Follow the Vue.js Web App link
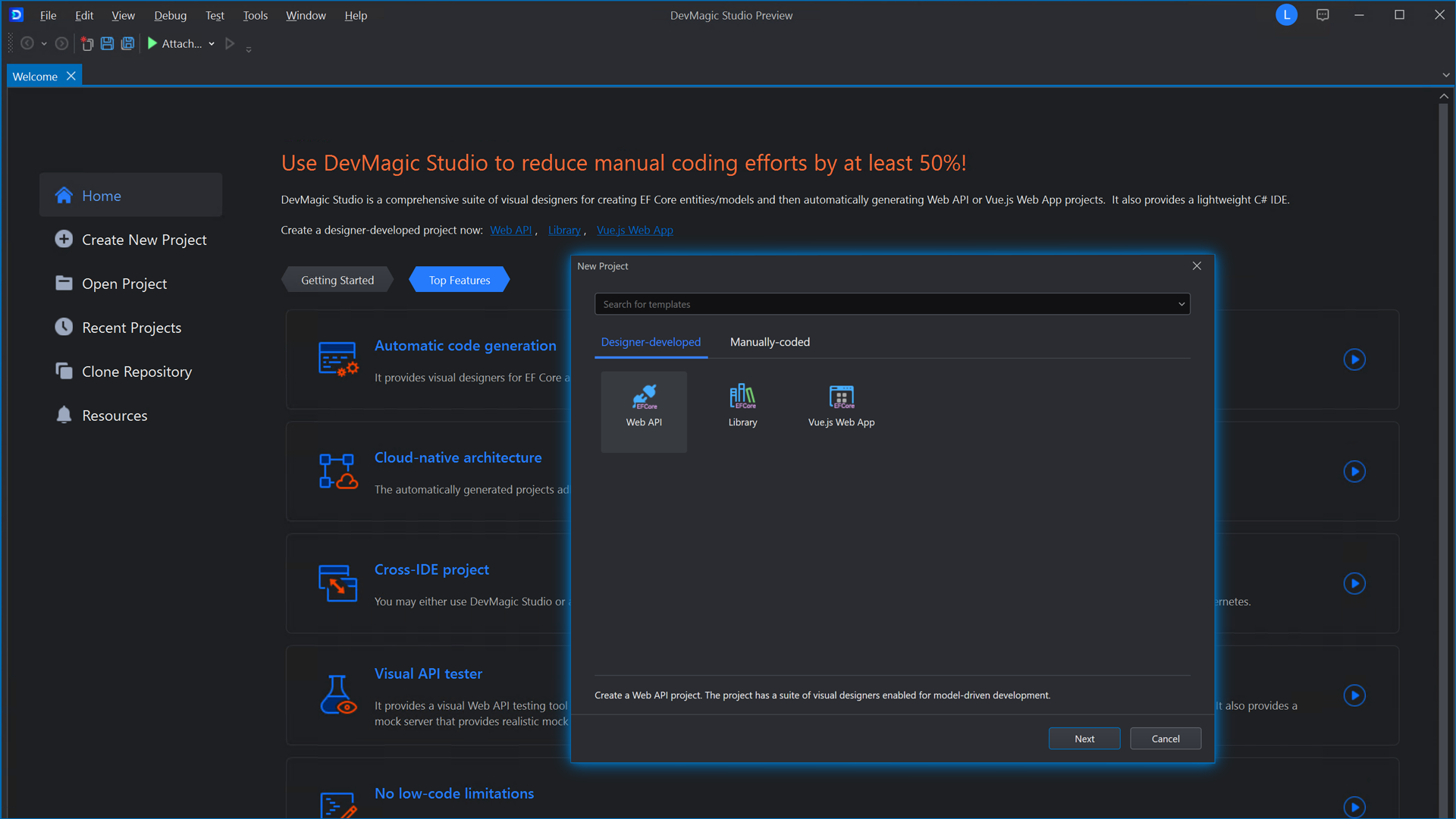This screenshot has height=819, width=1456. point(635,231)
